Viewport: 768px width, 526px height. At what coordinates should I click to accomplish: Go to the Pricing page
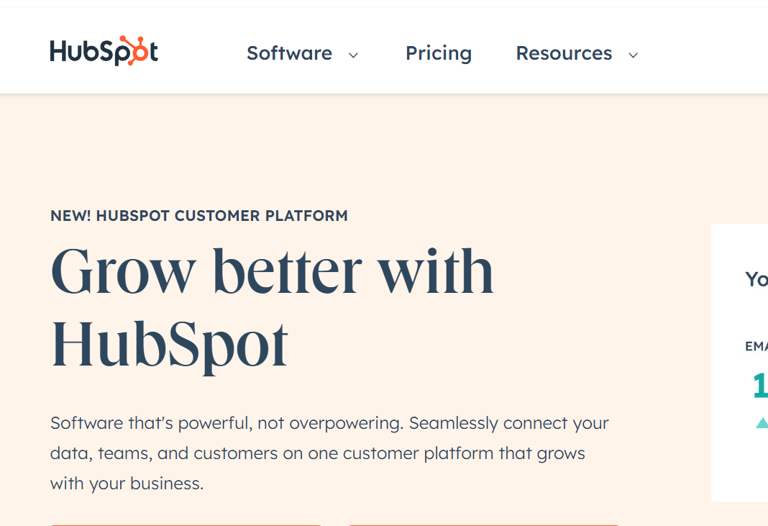click(x=438, y=53)
